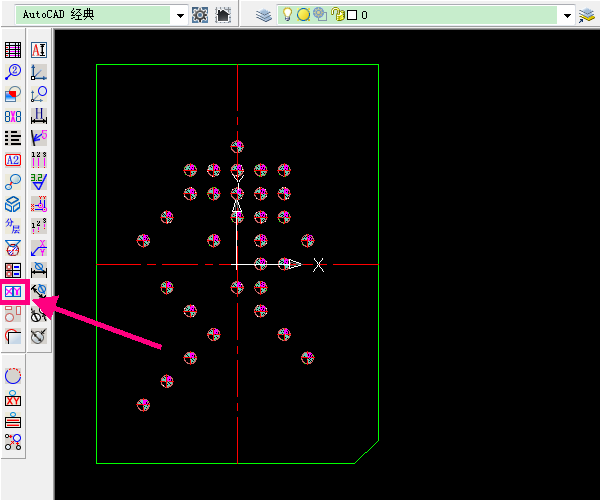This screenshot has height=500, width=600.
Task: Click the AI text height icon
Action: coord(39,50)
